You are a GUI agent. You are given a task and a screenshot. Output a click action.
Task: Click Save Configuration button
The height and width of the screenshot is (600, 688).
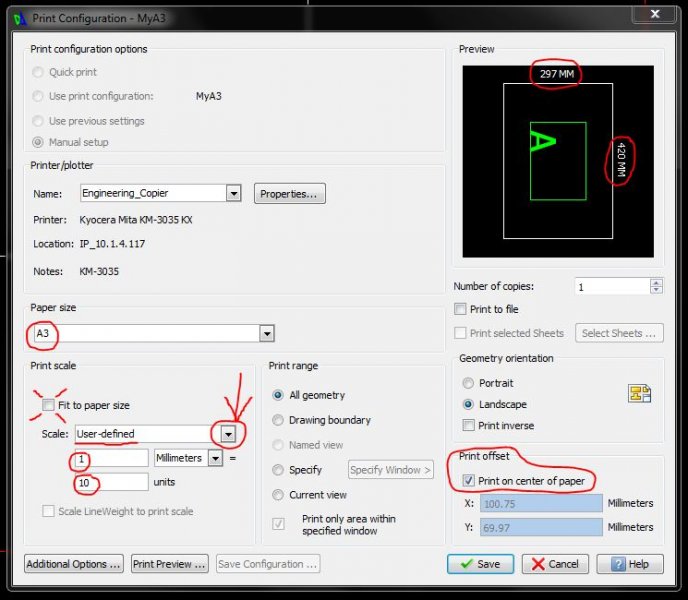pos(268,564)
